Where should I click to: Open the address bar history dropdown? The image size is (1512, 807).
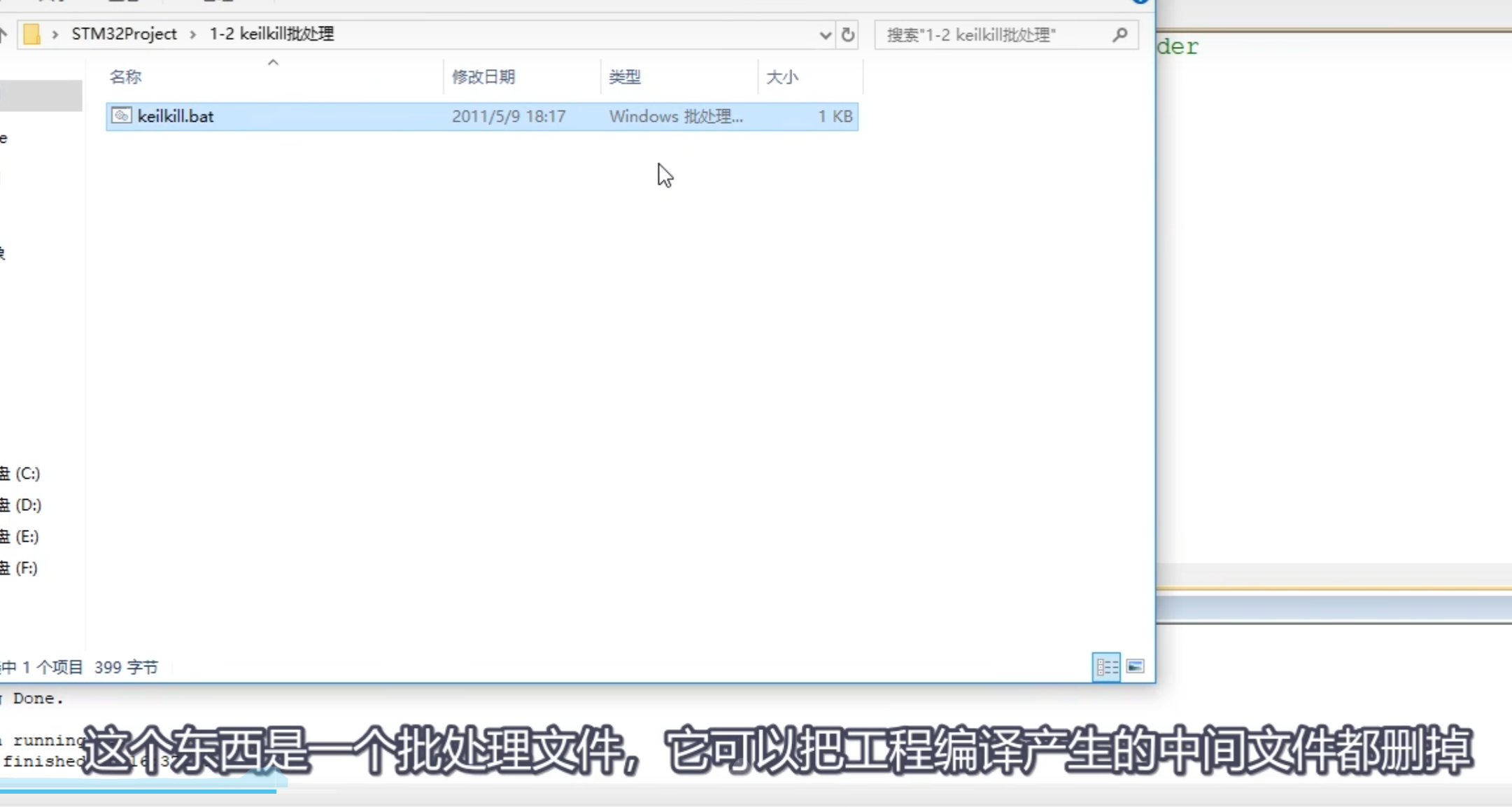click(825, 35)
